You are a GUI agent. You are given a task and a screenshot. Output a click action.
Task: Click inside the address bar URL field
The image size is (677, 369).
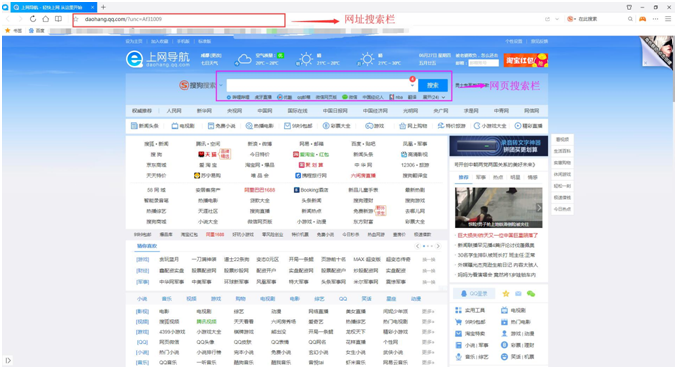[x=179, y=19]
